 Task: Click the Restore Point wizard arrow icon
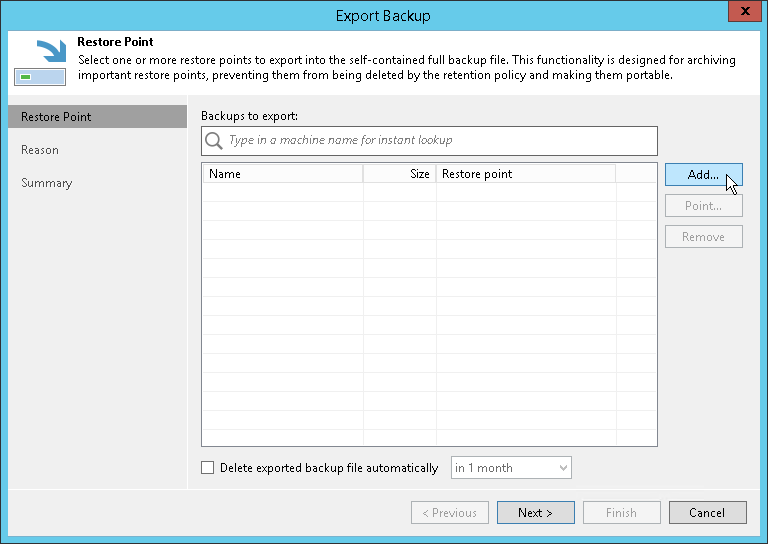[40, 62]
